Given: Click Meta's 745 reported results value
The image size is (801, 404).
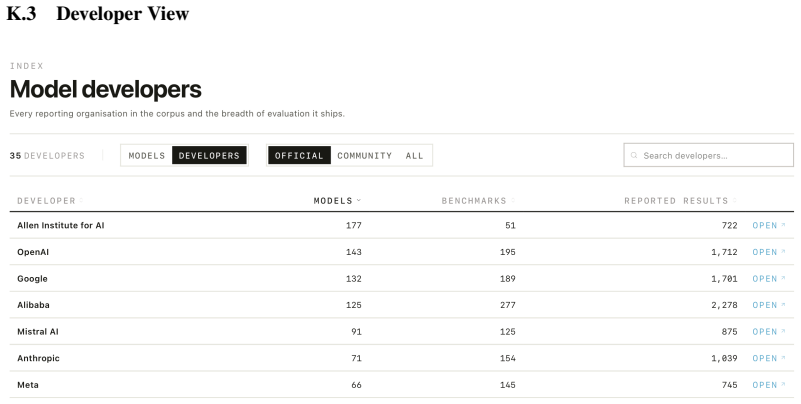Looking at the screenshot, I should coord(729,385).
